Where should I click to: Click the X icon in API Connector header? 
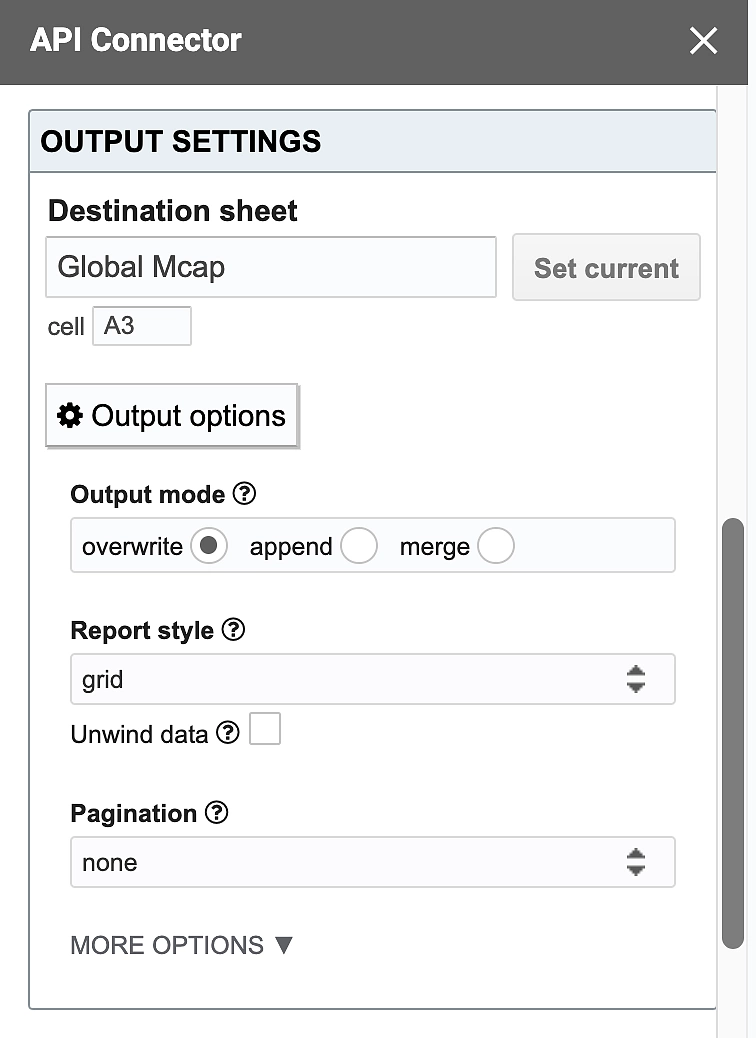coord(703,41)
